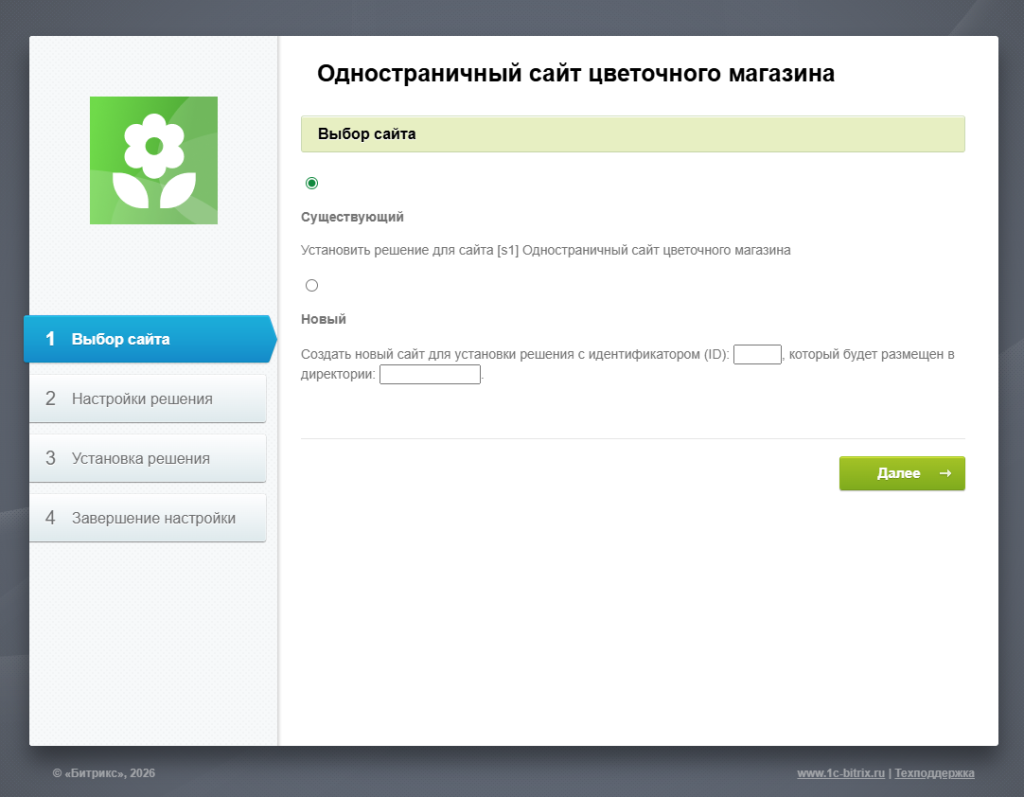The image size is (1024, 797).
Task: Click the Существующий option label
Action: click(x=352, y=217)
